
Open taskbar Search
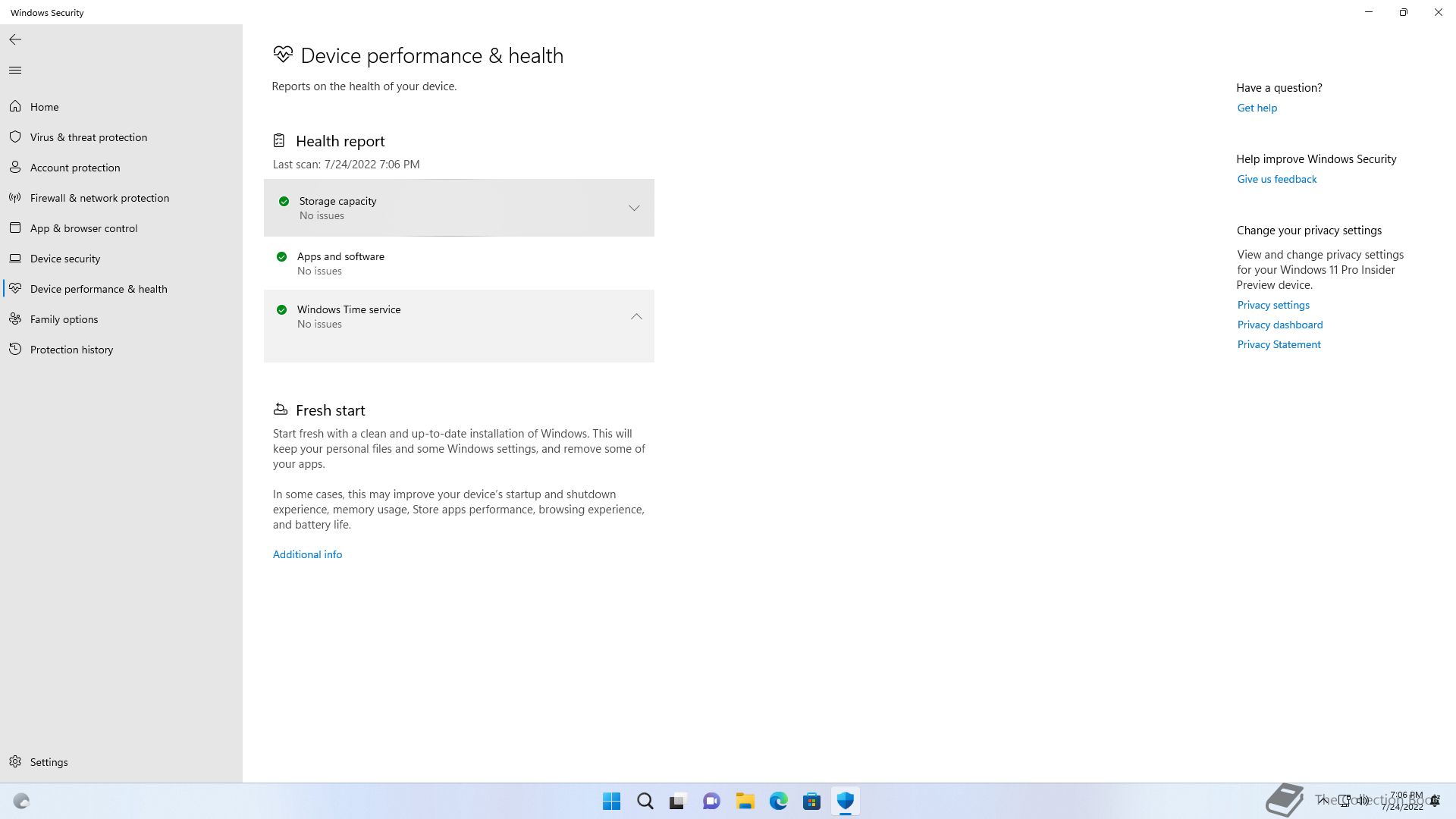point(645,802)
